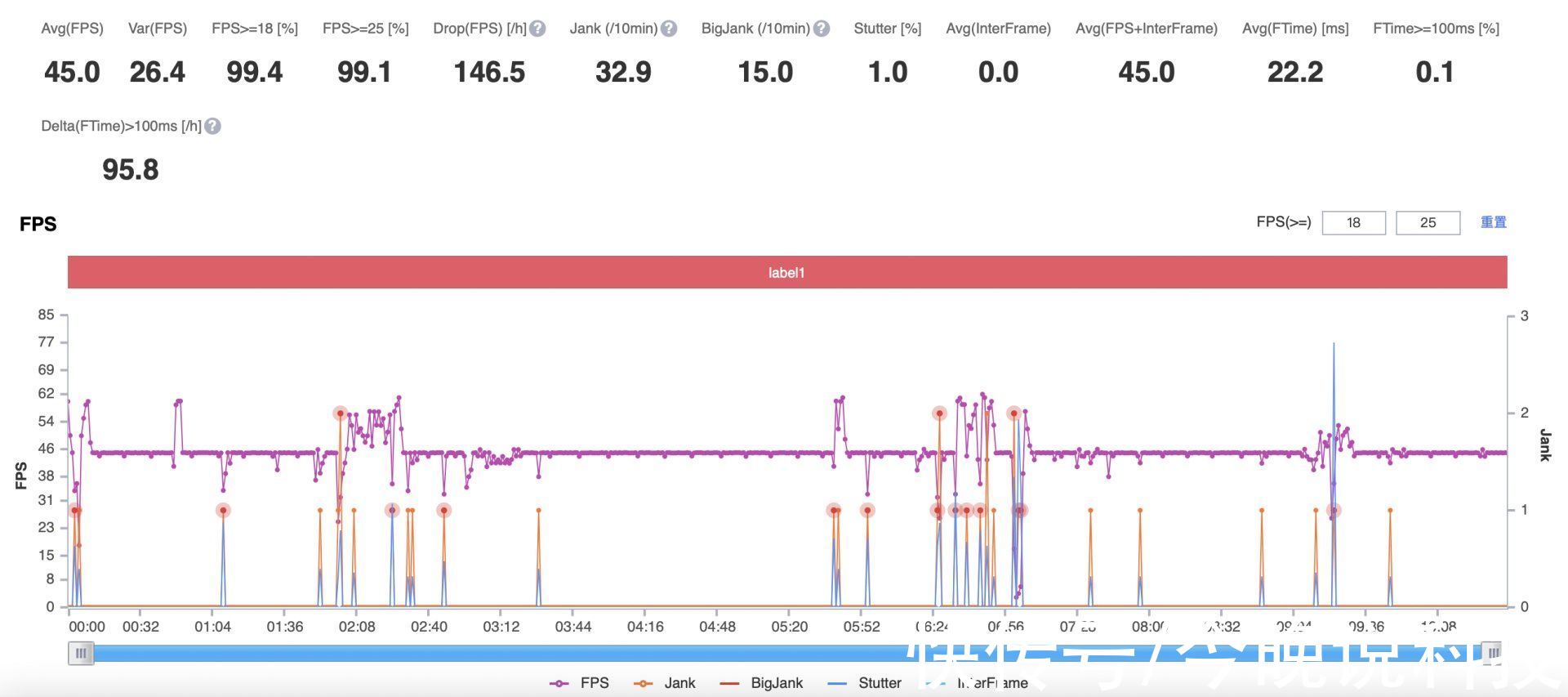
Task: Click the BigJank value 15.0
Action: [765, 72]
